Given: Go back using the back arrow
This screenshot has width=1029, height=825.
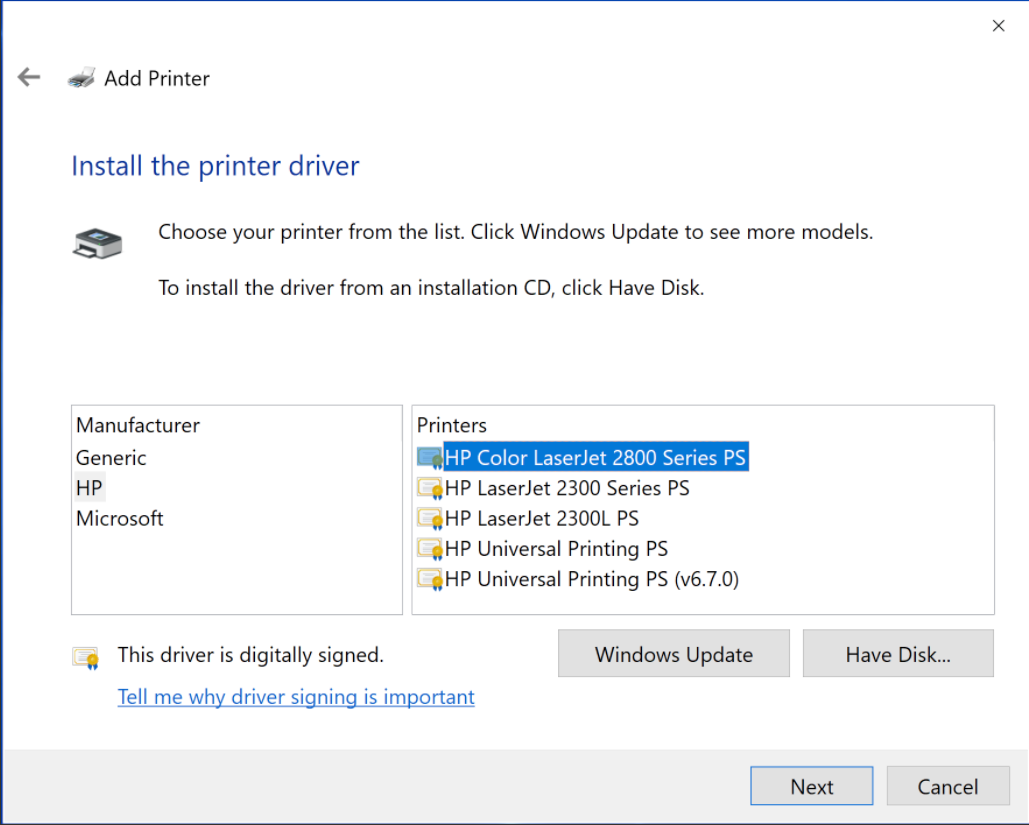Looking at the screenshot, I should point(29,77).
